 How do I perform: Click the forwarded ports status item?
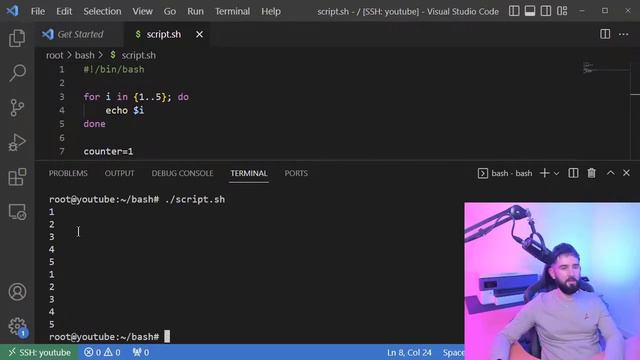(140, 352)
